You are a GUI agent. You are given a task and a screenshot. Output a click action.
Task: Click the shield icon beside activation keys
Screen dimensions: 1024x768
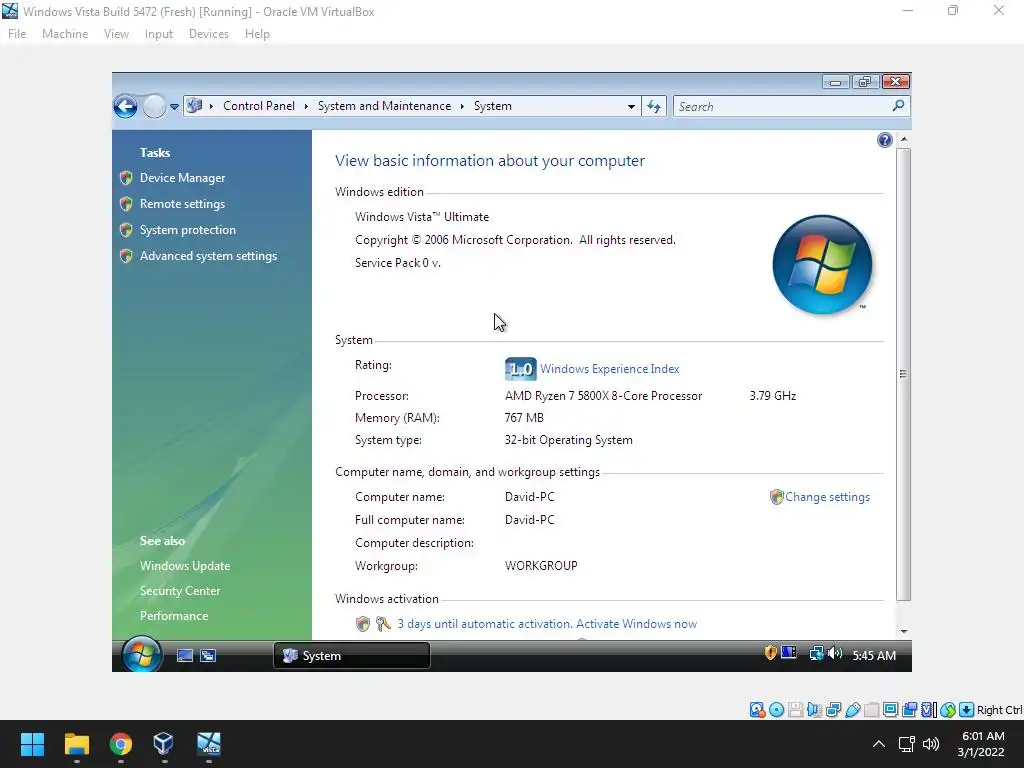[x=362, y=624]
